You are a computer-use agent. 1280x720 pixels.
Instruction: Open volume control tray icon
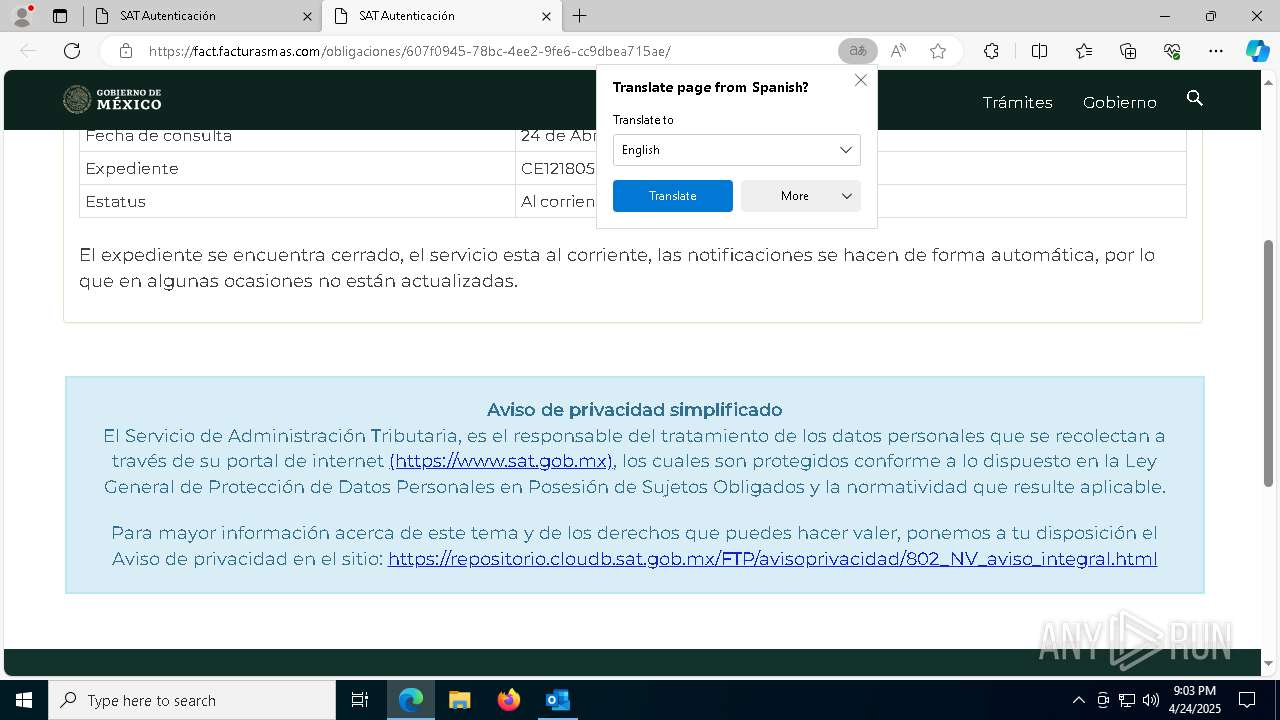[x=1151, y=700]
